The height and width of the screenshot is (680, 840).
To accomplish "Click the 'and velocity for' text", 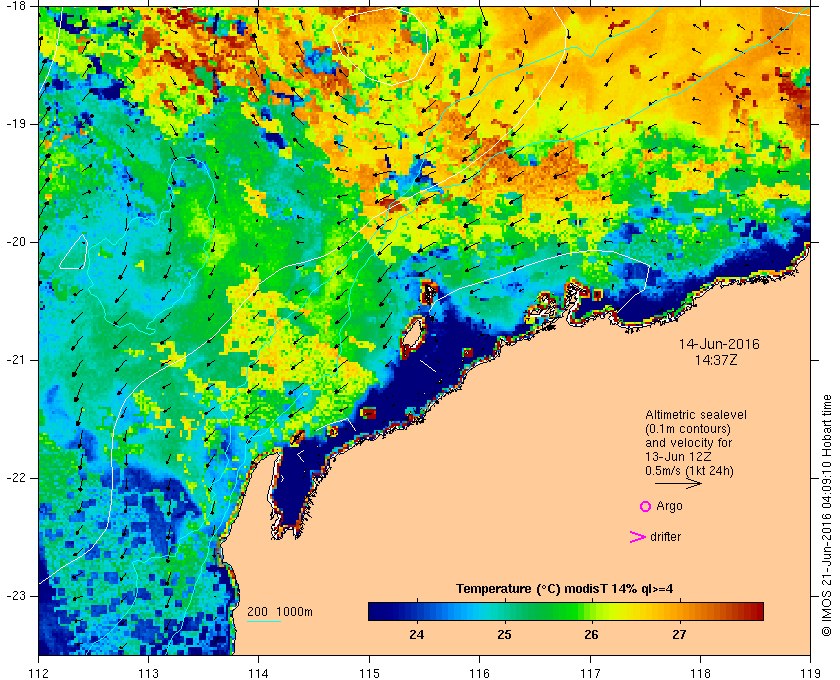I will (688, 443).
